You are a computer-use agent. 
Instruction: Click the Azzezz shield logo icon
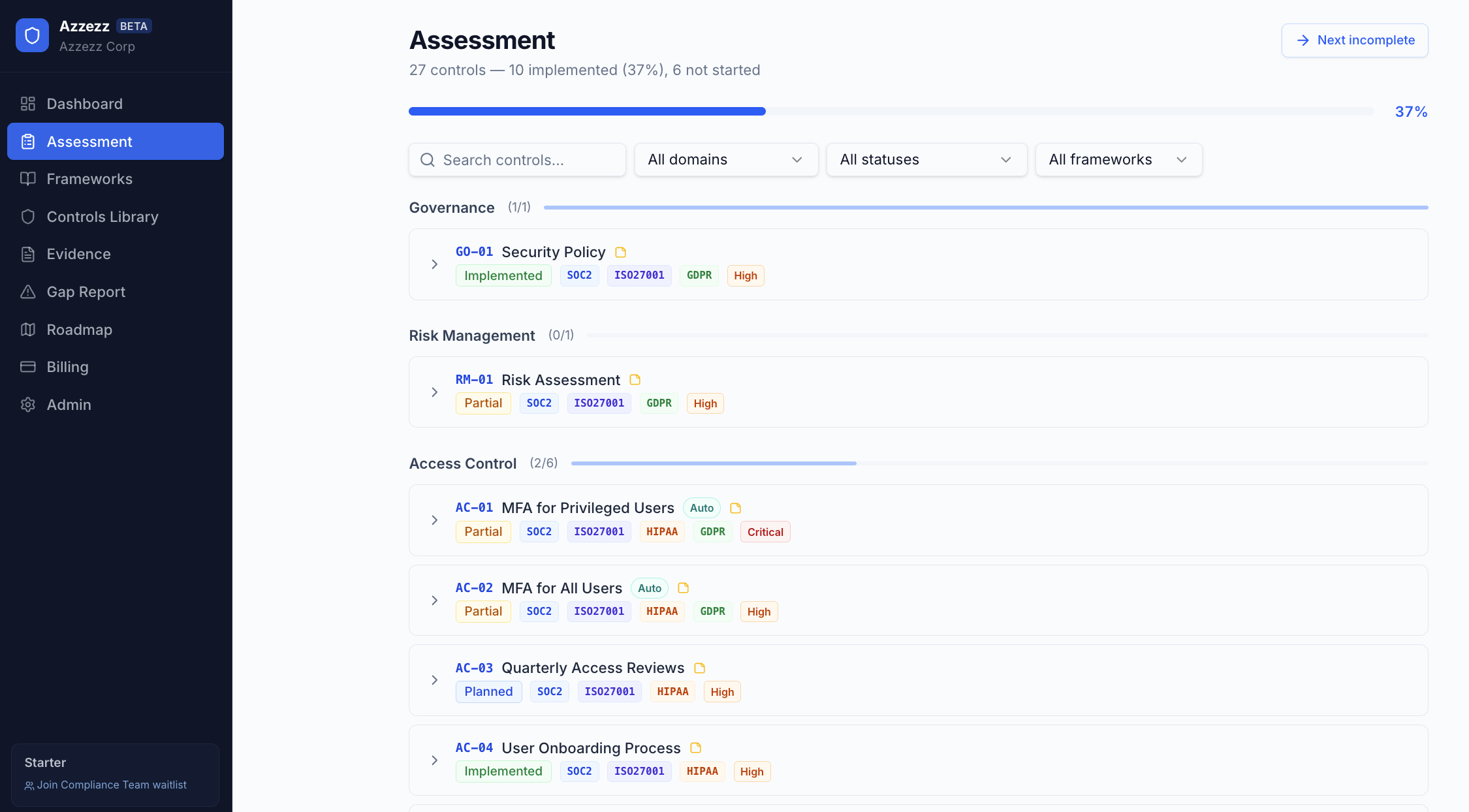click(32, 35)
